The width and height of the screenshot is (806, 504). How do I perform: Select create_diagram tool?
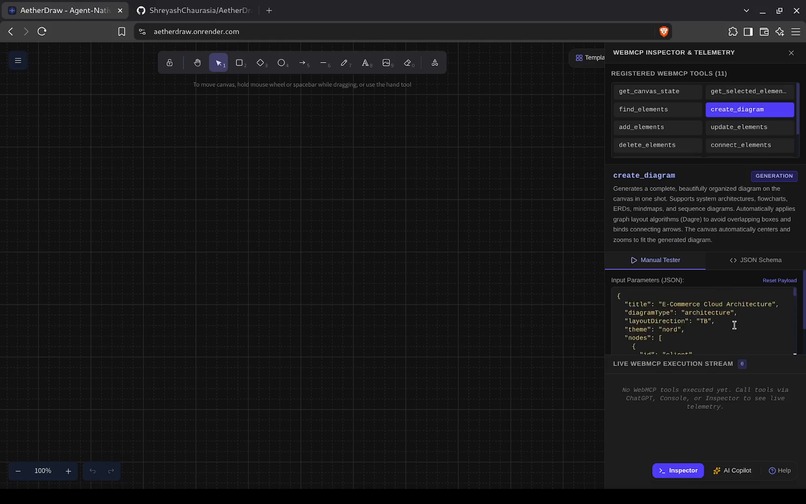[x=749, y=110]
